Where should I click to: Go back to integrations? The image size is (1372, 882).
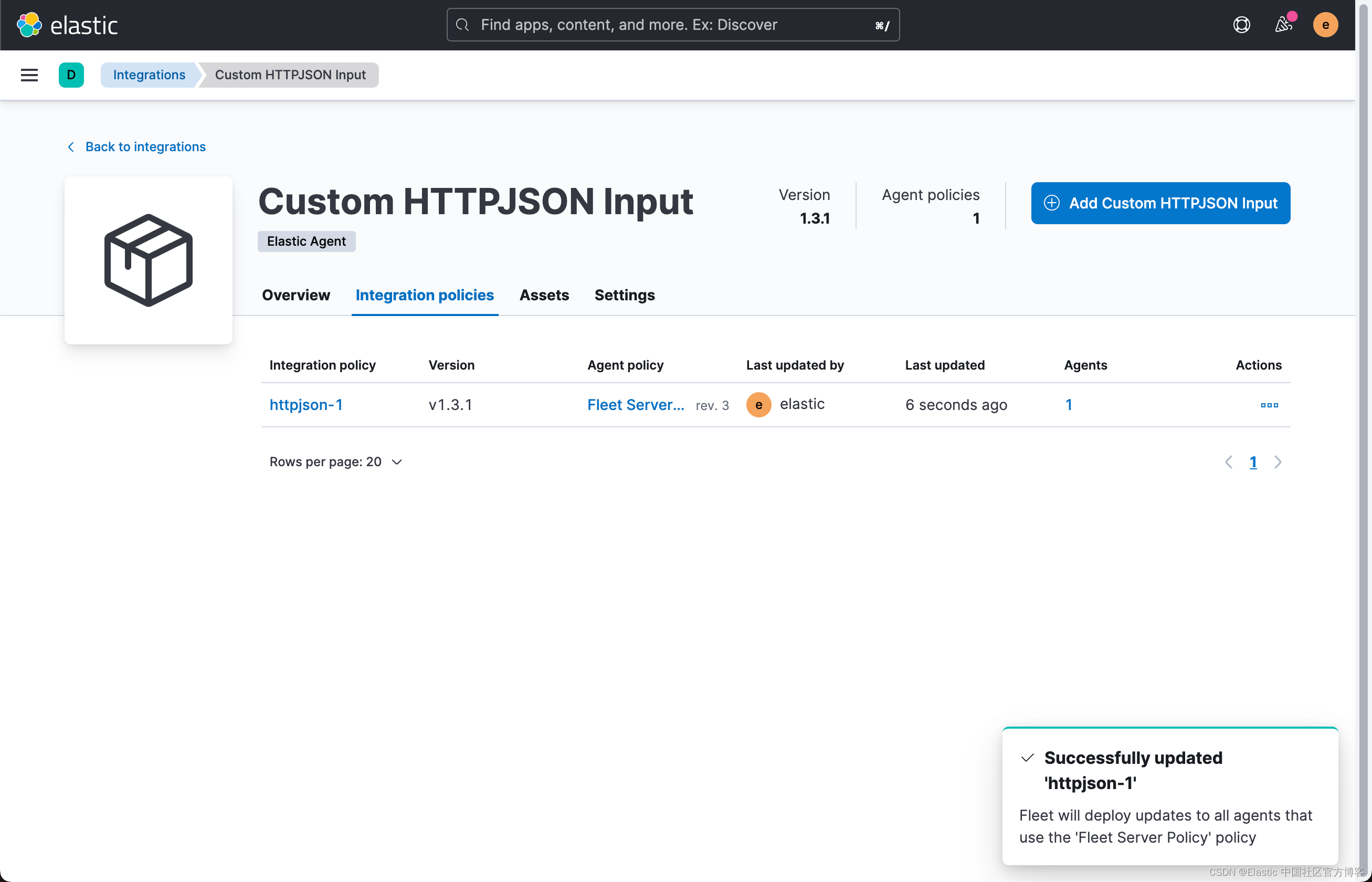click(x=145, y=146)
